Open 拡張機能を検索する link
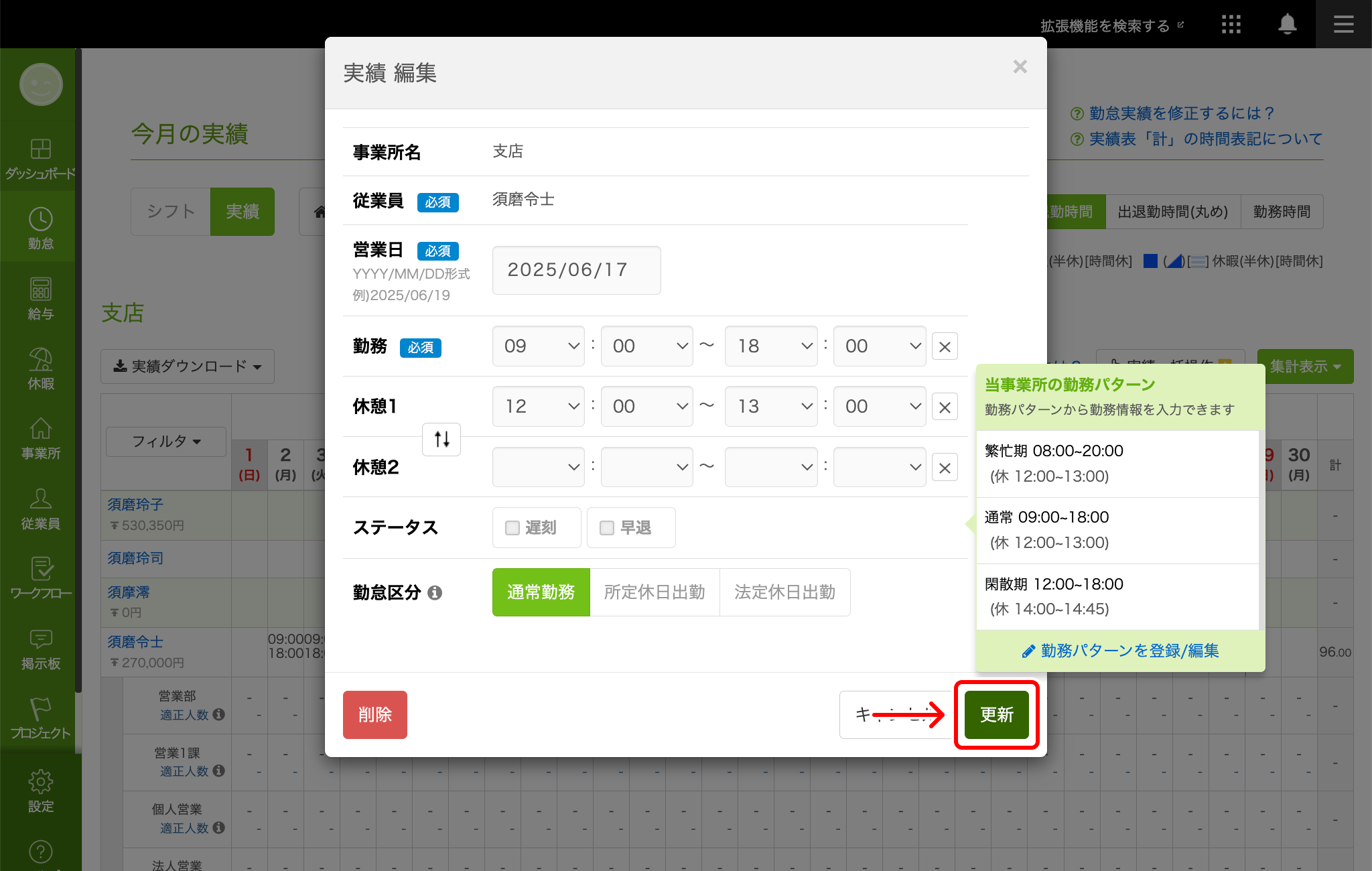1372x871 pixels. 1112,25
